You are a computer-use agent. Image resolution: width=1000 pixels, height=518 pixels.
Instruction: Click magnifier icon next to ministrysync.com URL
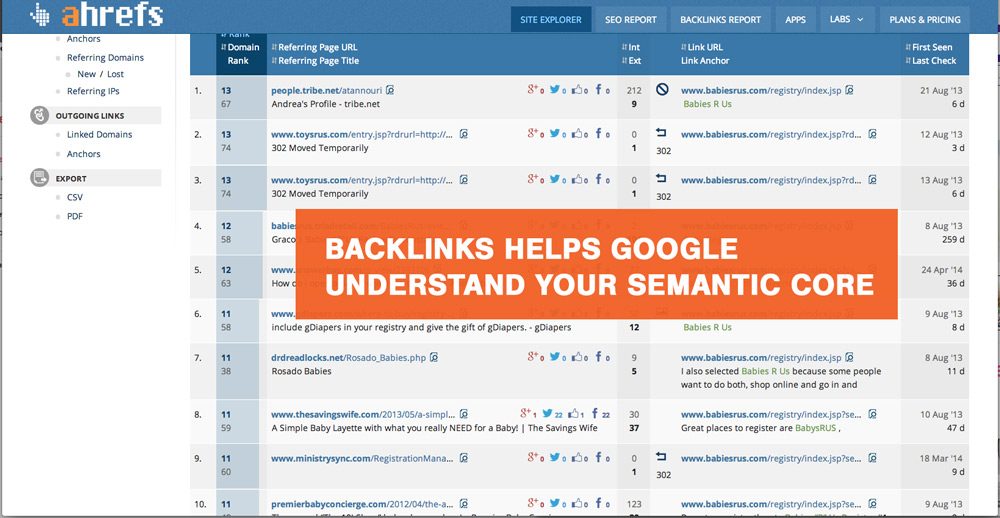click(x=464, y=459)
